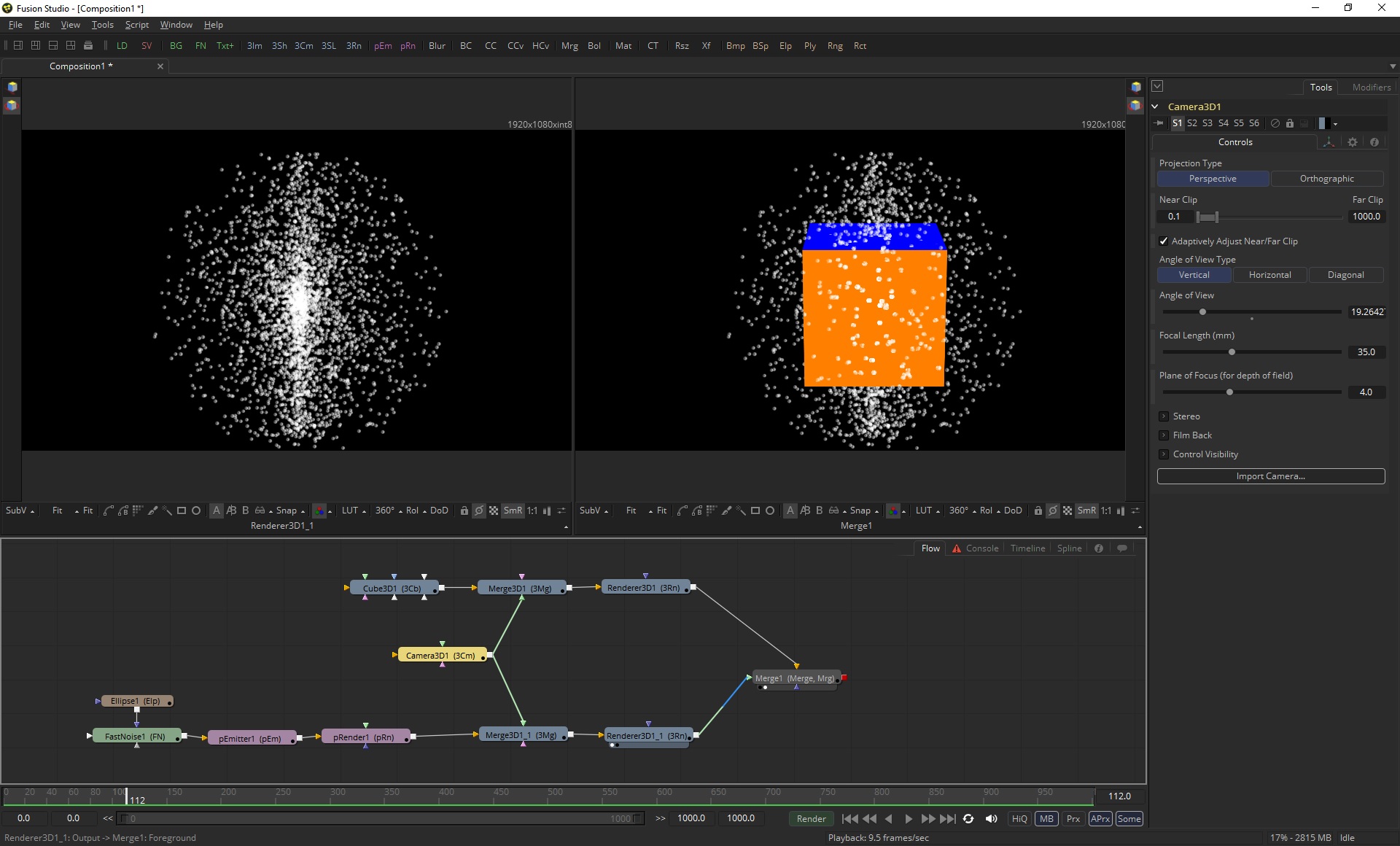Open LUT dropdown in left viewer
Screen dimensions: 1400x846
coord(354,511)
